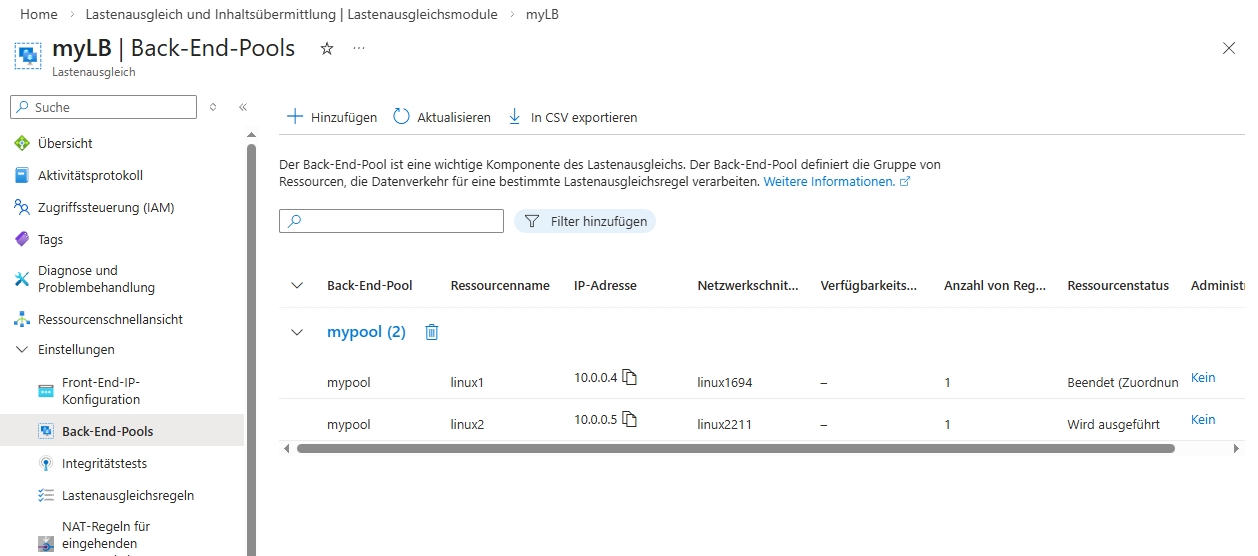Click Filter hinzufügen button
Viewport: 1258px width, 556px height.
coord(585,221)
